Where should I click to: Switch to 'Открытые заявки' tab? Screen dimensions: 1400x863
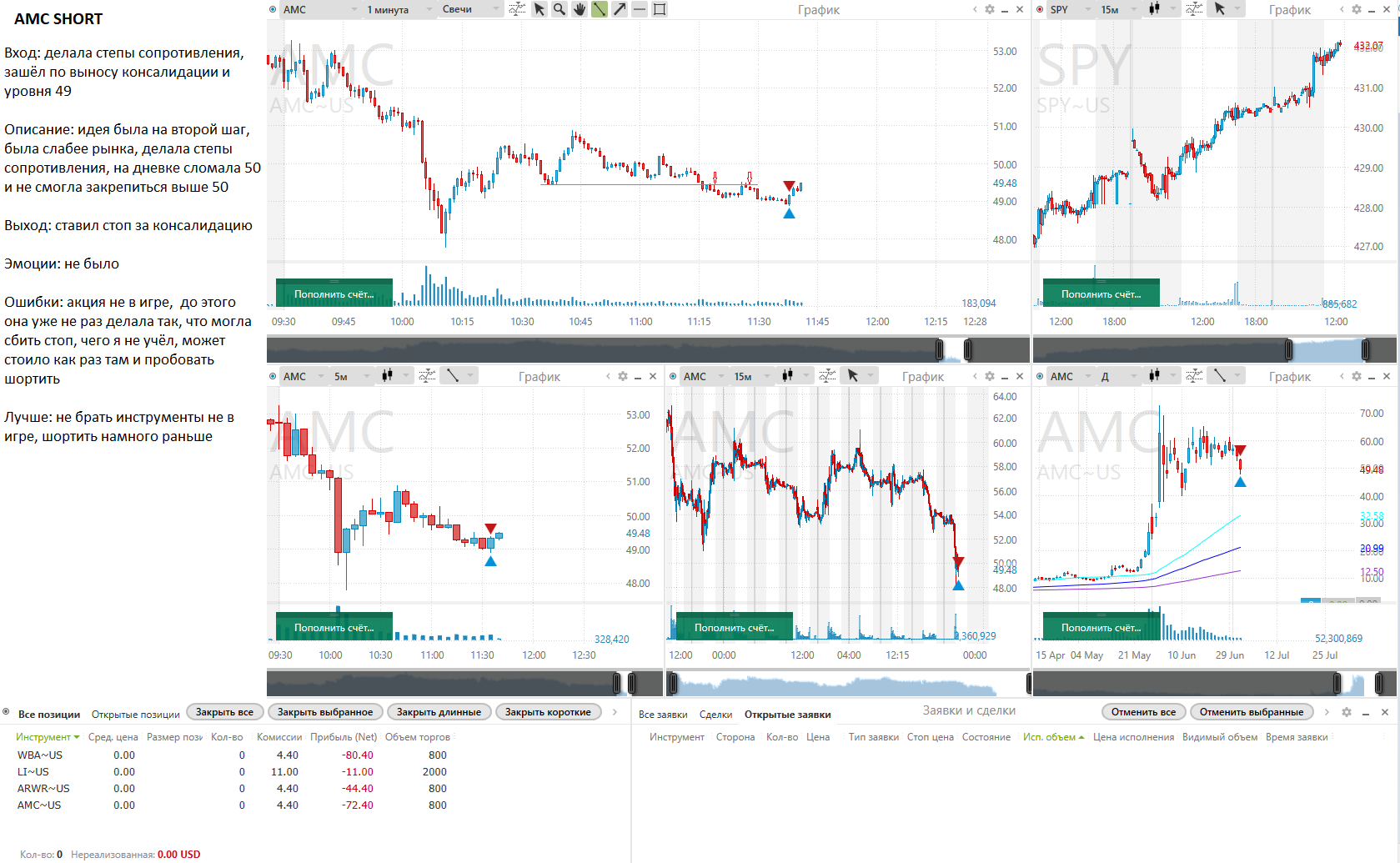click(x=787, y=715)
